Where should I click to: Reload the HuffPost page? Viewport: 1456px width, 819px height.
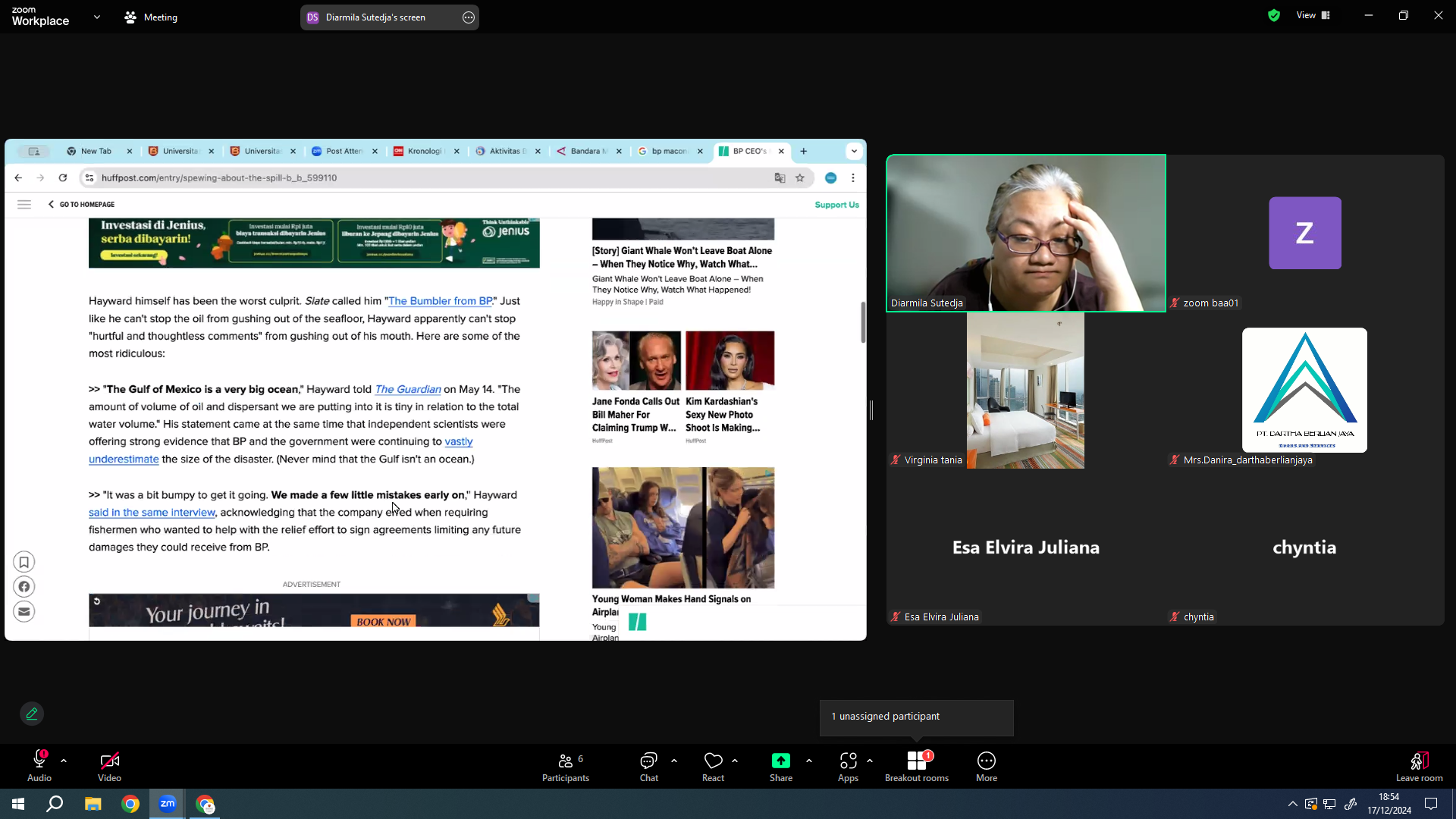pos(63,177)
